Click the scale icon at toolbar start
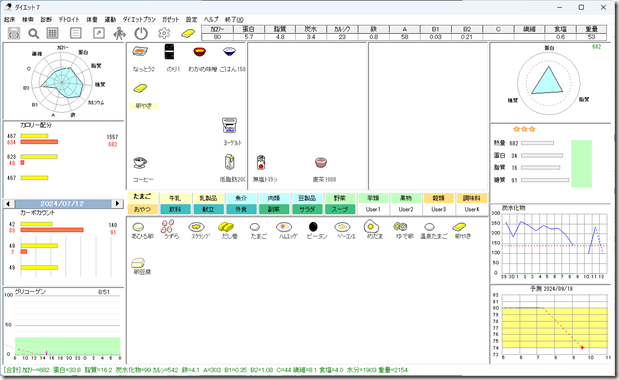 click(14, 34)
